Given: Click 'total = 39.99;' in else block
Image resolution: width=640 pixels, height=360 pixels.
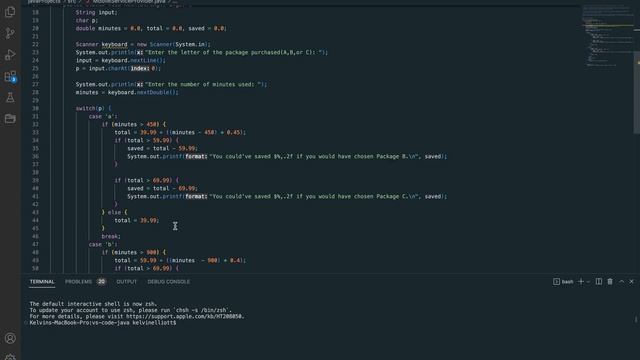Looking at the screenshot, I should [137, 220].
